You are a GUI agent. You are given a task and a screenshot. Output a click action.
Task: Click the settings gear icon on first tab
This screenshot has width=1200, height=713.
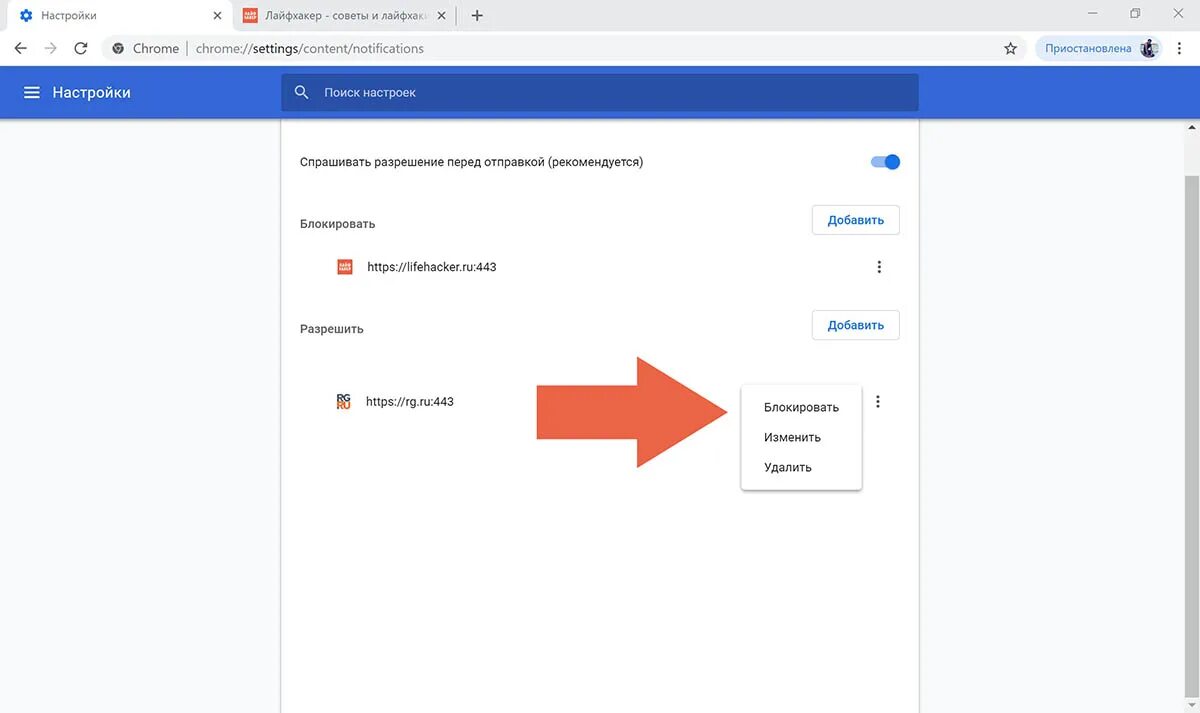(26, 16)
